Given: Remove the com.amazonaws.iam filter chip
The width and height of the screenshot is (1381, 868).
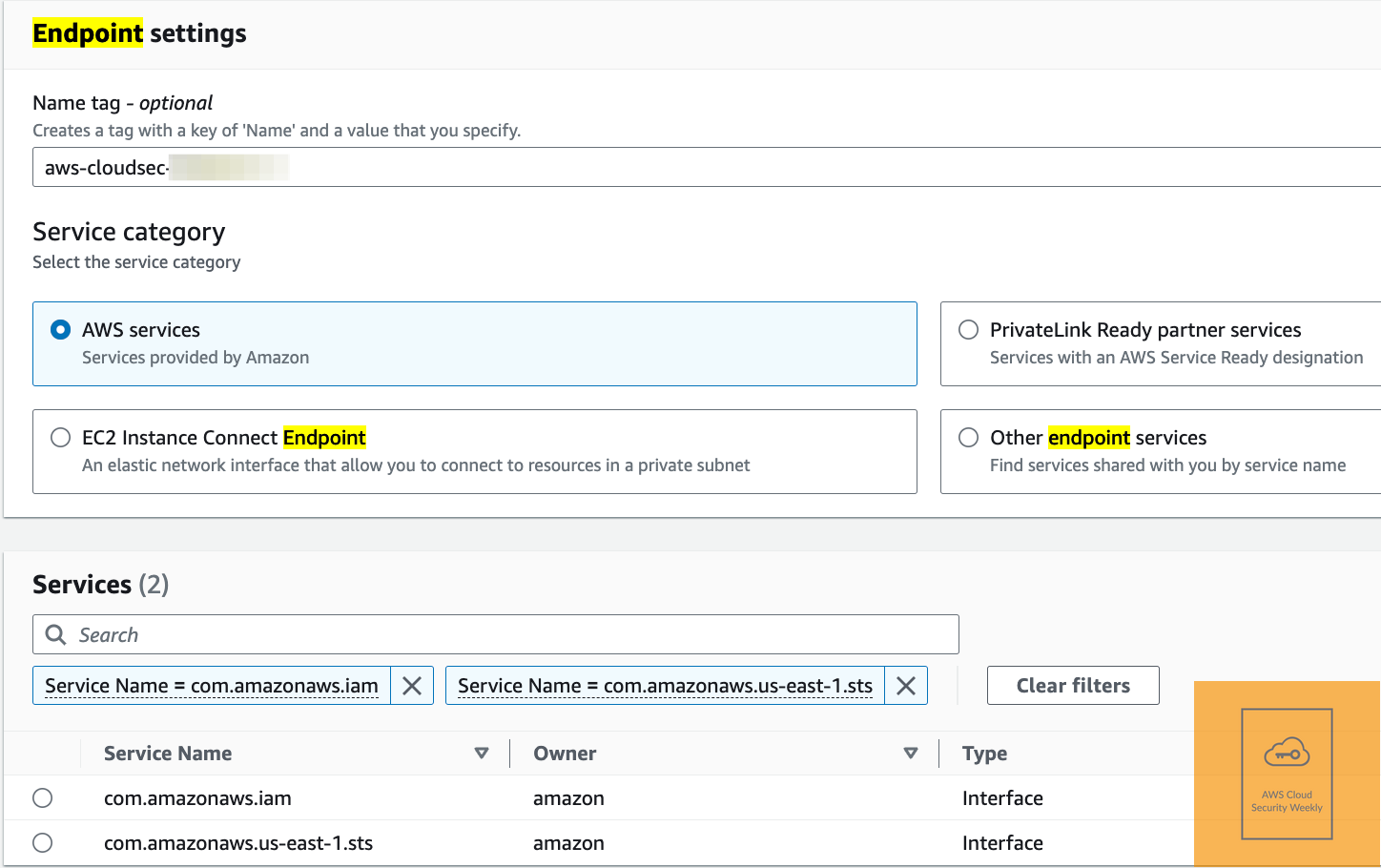Looking at the screenshot, I should [x=412, y=686].
